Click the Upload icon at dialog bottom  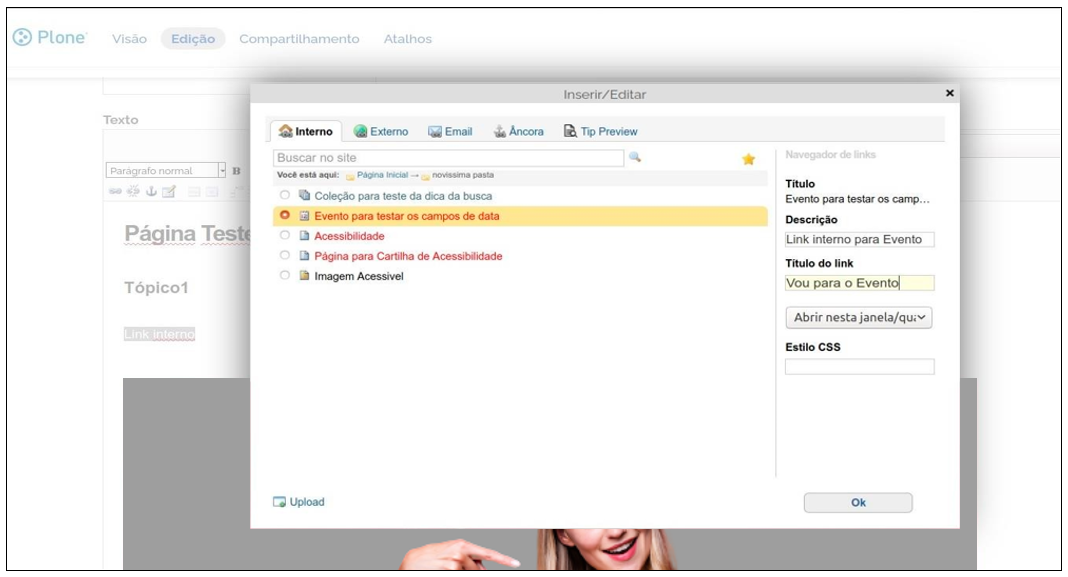point(280,502)
